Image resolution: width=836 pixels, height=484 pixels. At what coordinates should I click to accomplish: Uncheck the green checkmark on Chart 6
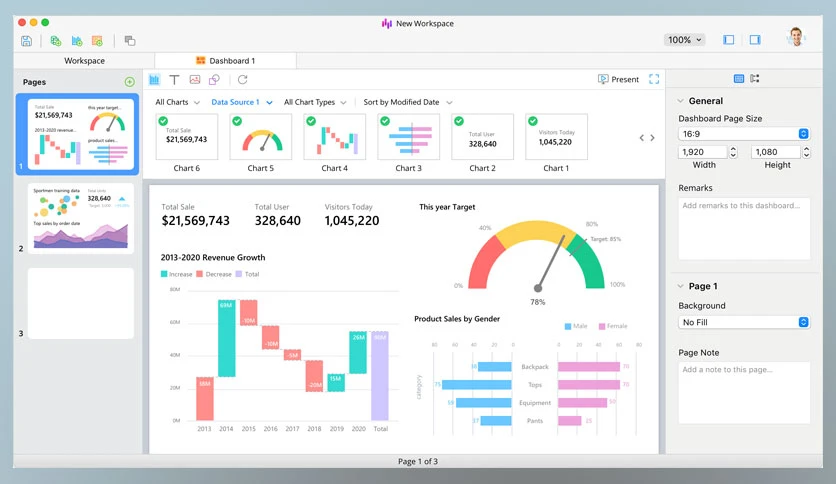(163, 121)
